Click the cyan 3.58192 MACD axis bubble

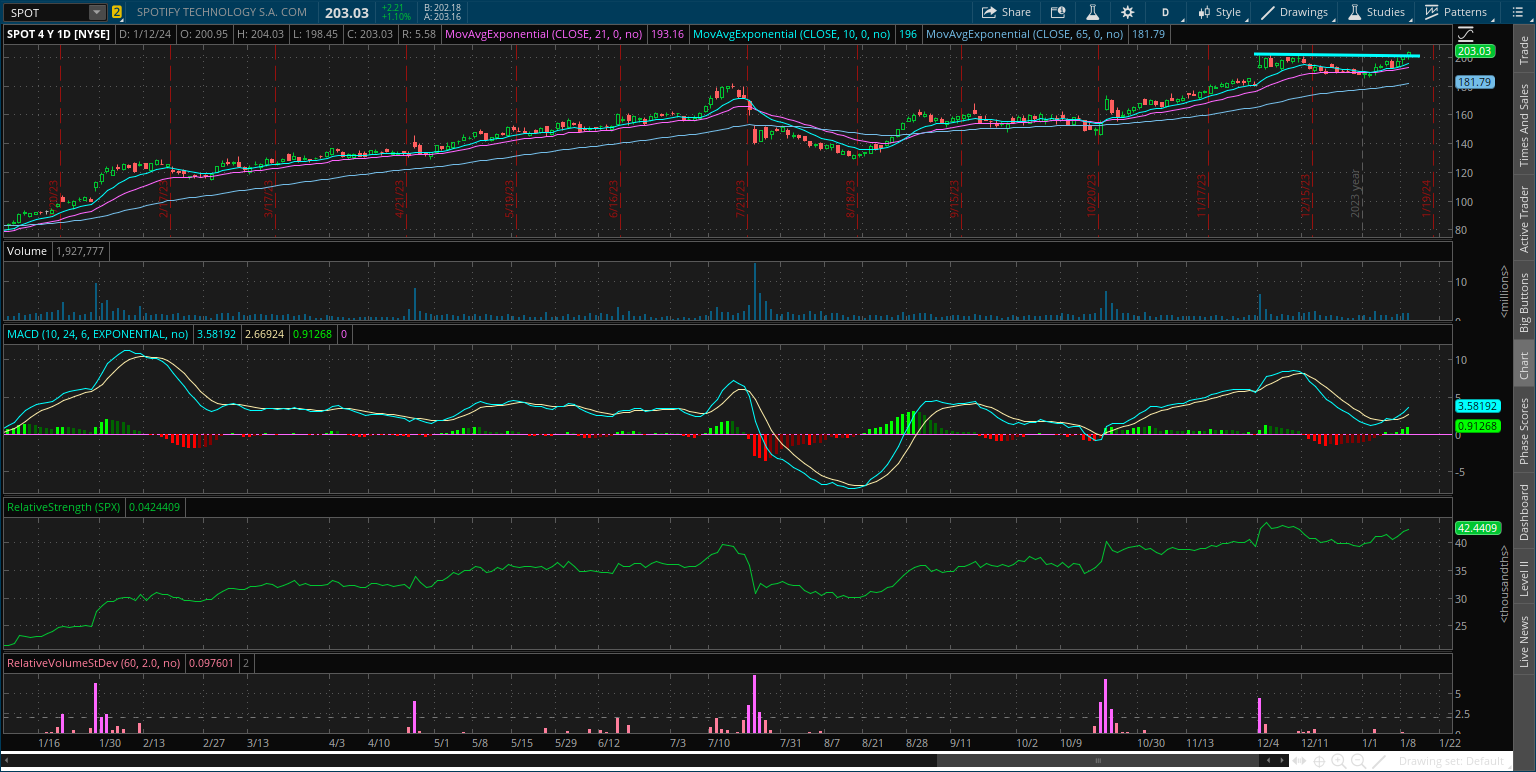[1476, 407]
